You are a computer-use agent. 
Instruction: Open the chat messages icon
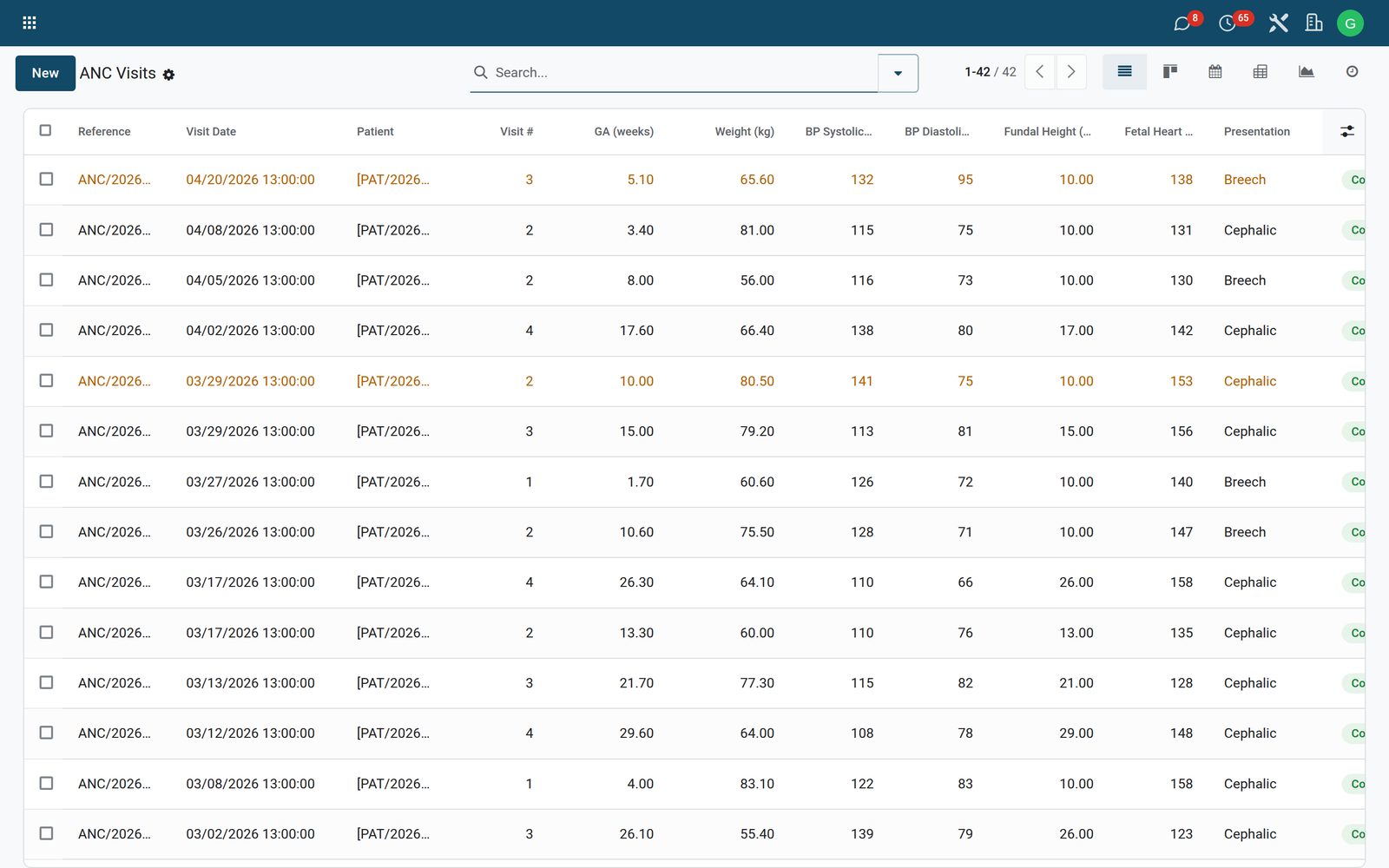(x=1182, y=23)
